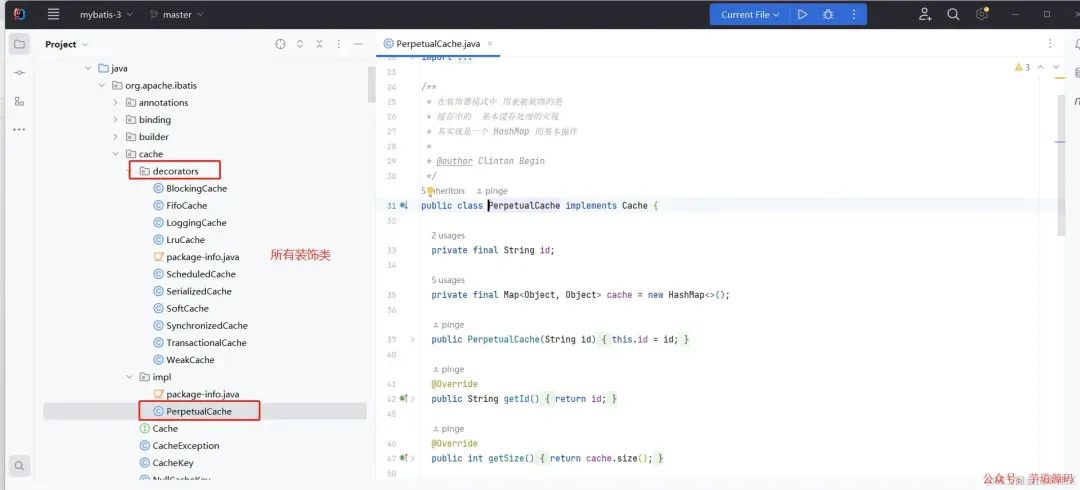Hide the Project panel
The width and height of the screenshot is (1080, 490).
point(358,44)
